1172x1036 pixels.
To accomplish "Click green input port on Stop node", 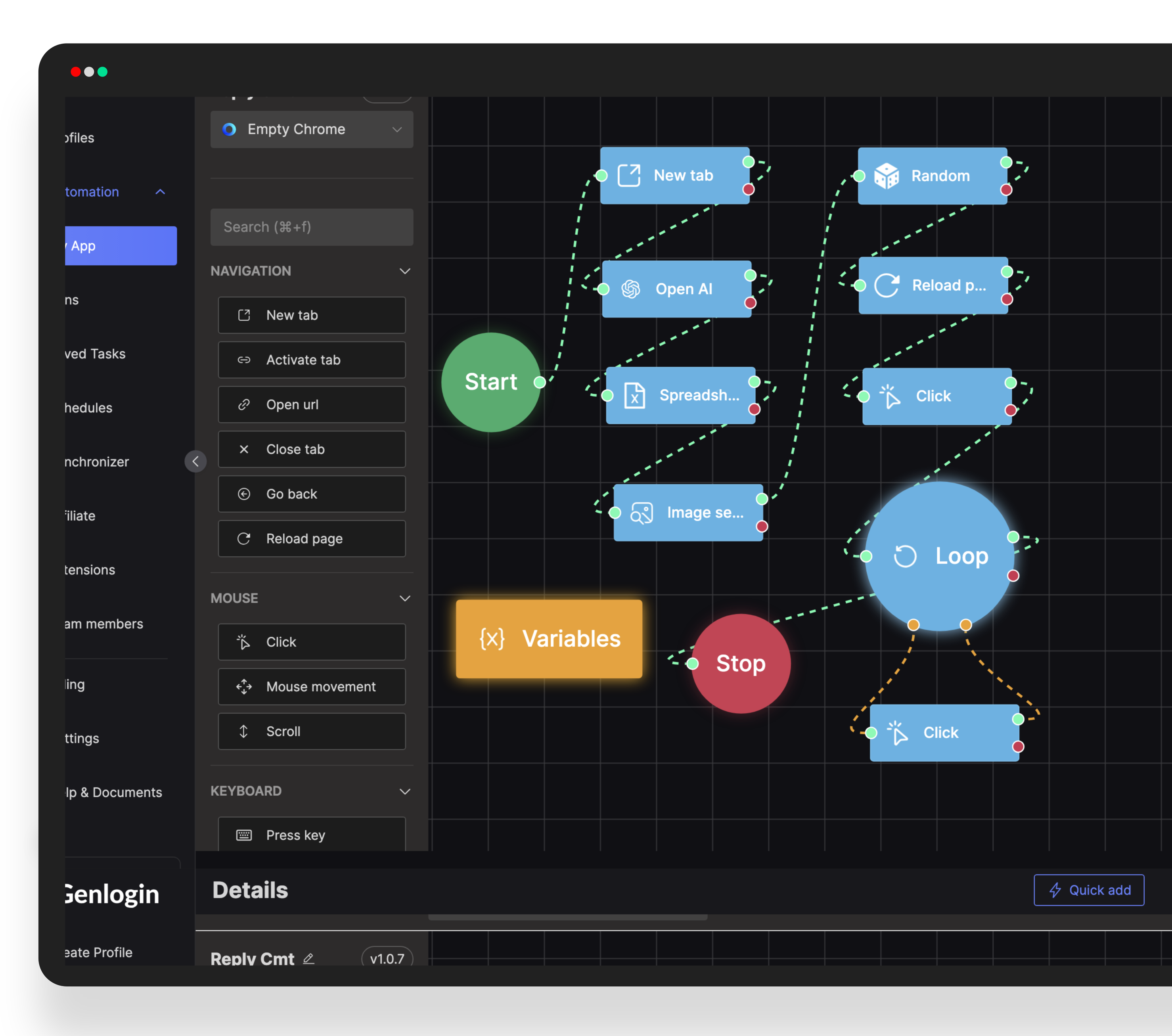I will [693, 664].
